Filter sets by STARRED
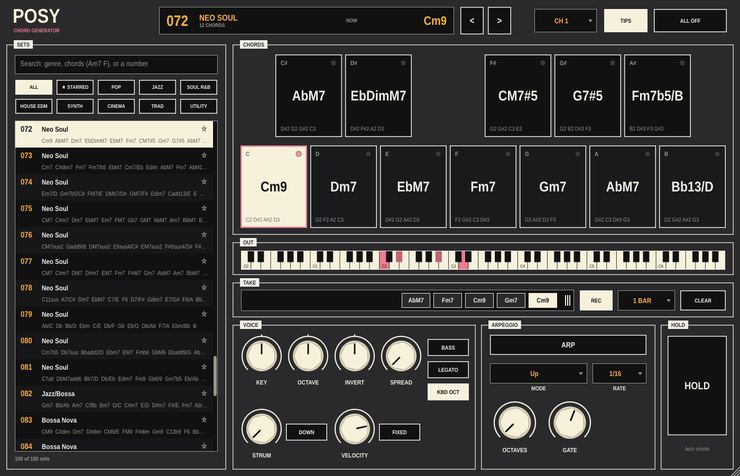 pos(75,87)
